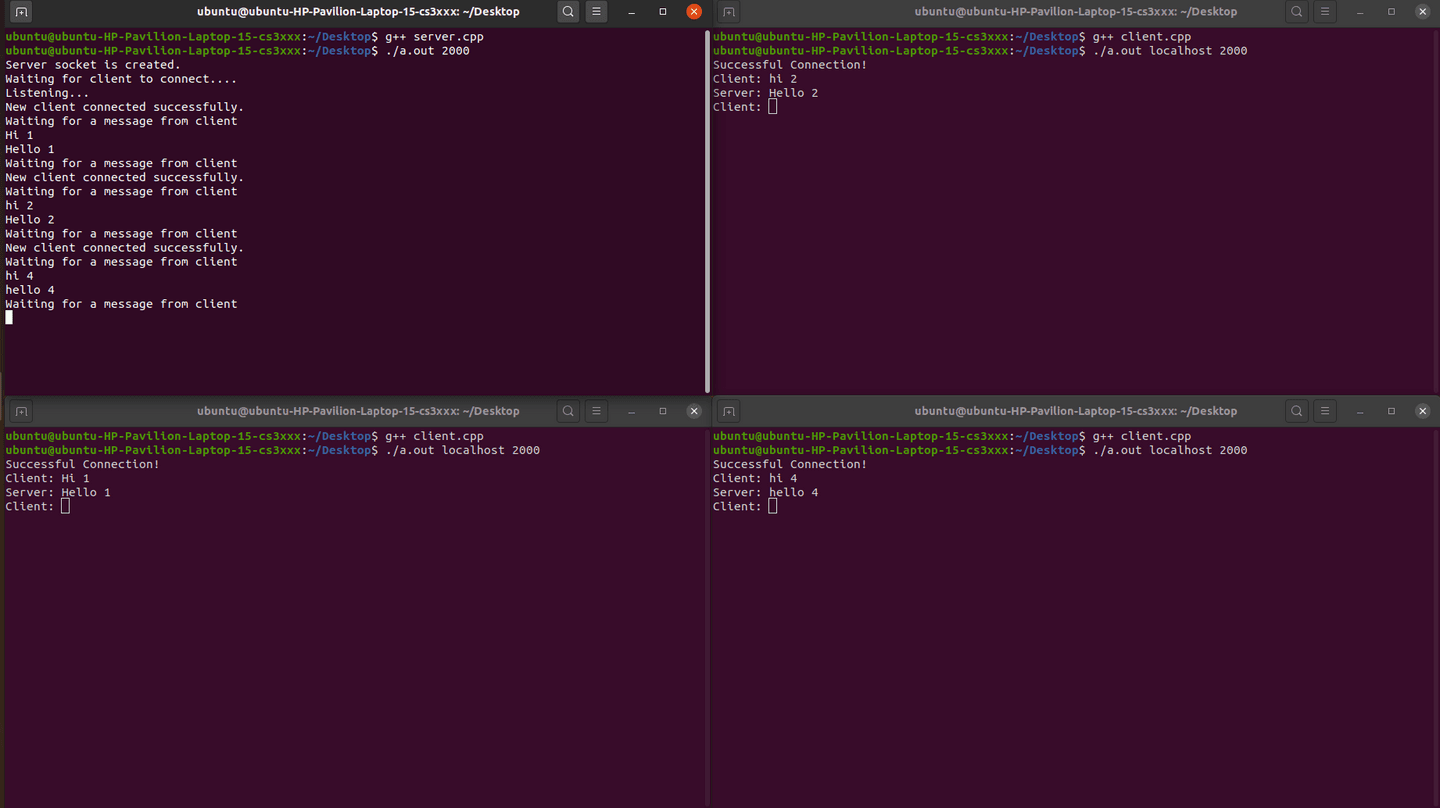Viewport: 1440px width, 808px height.
Task: Click the block cursor at the end of server output
Action: (x=9, y=317)
